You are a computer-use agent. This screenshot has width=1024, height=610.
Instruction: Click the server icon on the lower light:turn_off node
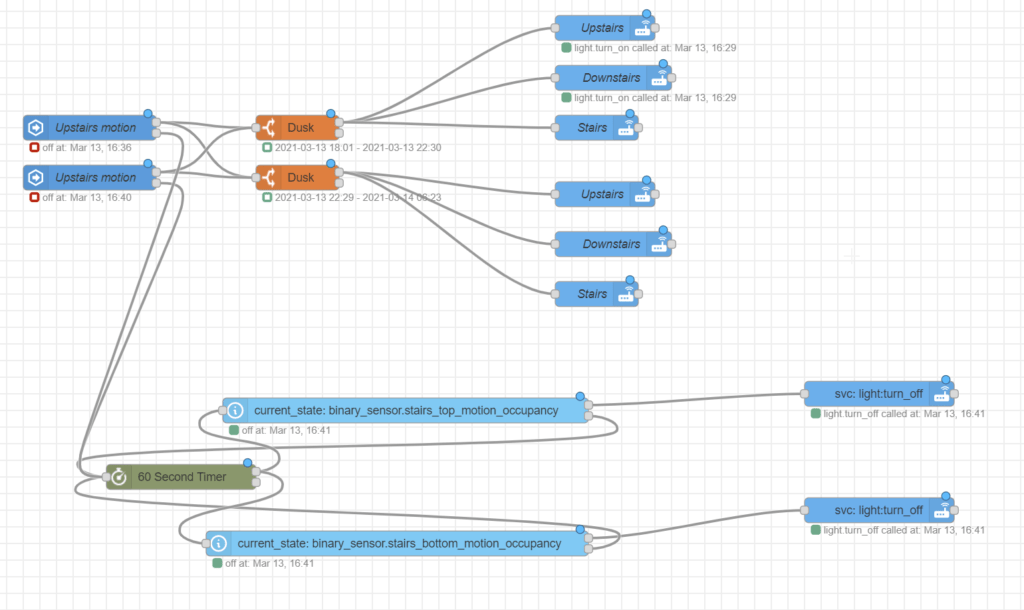[x=941, y=510]
